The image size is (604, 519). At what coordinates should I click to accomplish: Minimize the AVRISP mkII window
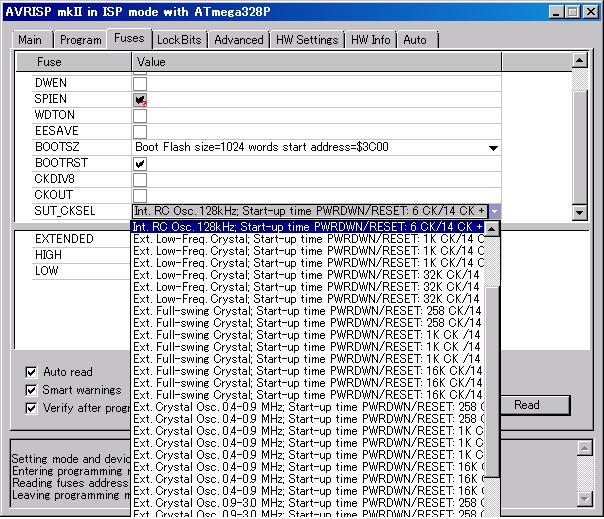point(555,12)
